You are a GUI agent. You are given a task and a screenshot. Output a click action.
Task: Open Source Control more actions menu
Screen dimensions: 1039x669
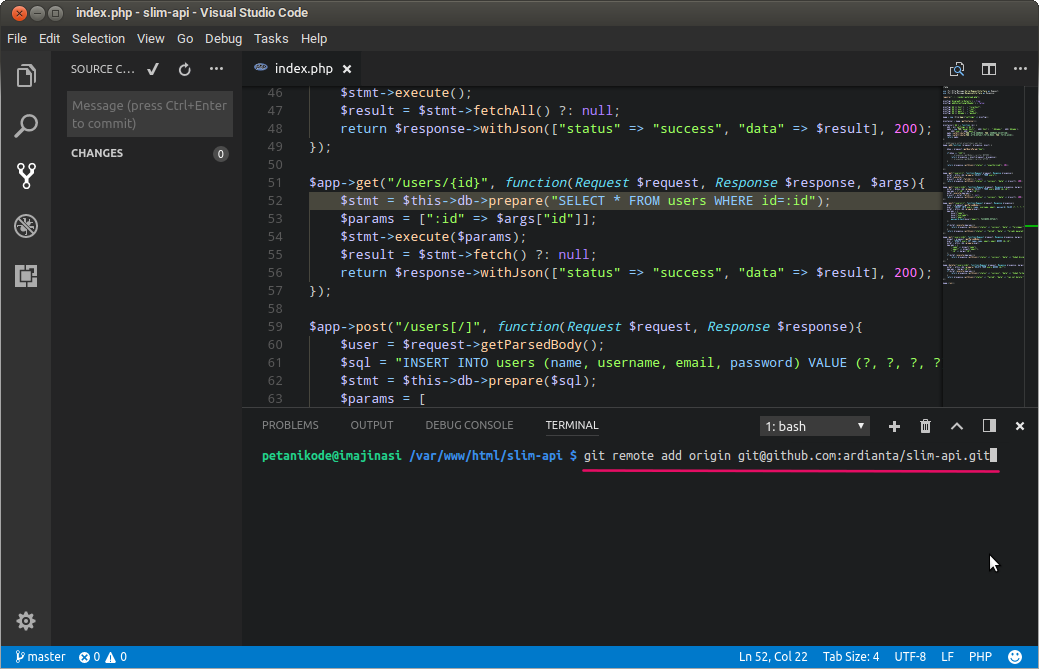(216, 69)
